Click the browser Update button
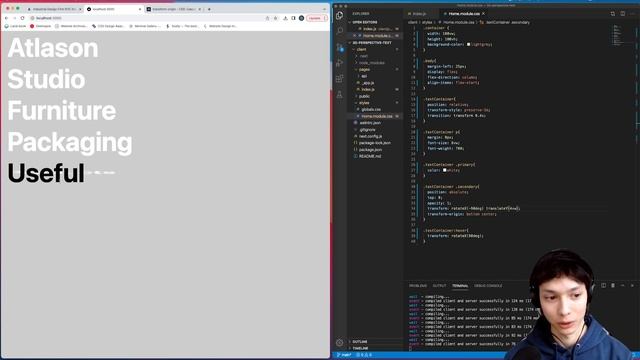 pos(316,18)
